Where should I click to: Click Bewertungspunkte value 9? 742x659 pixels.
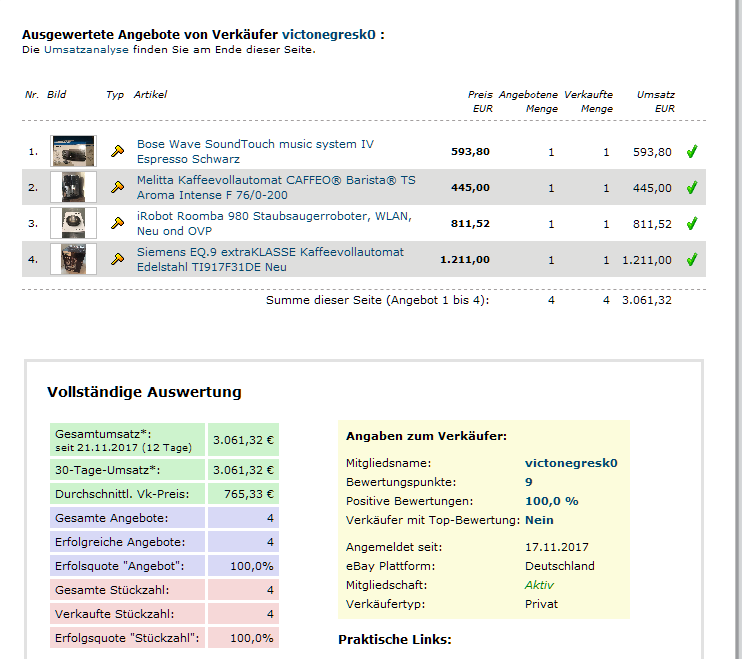pyautogui.click(x=529, y=482)
